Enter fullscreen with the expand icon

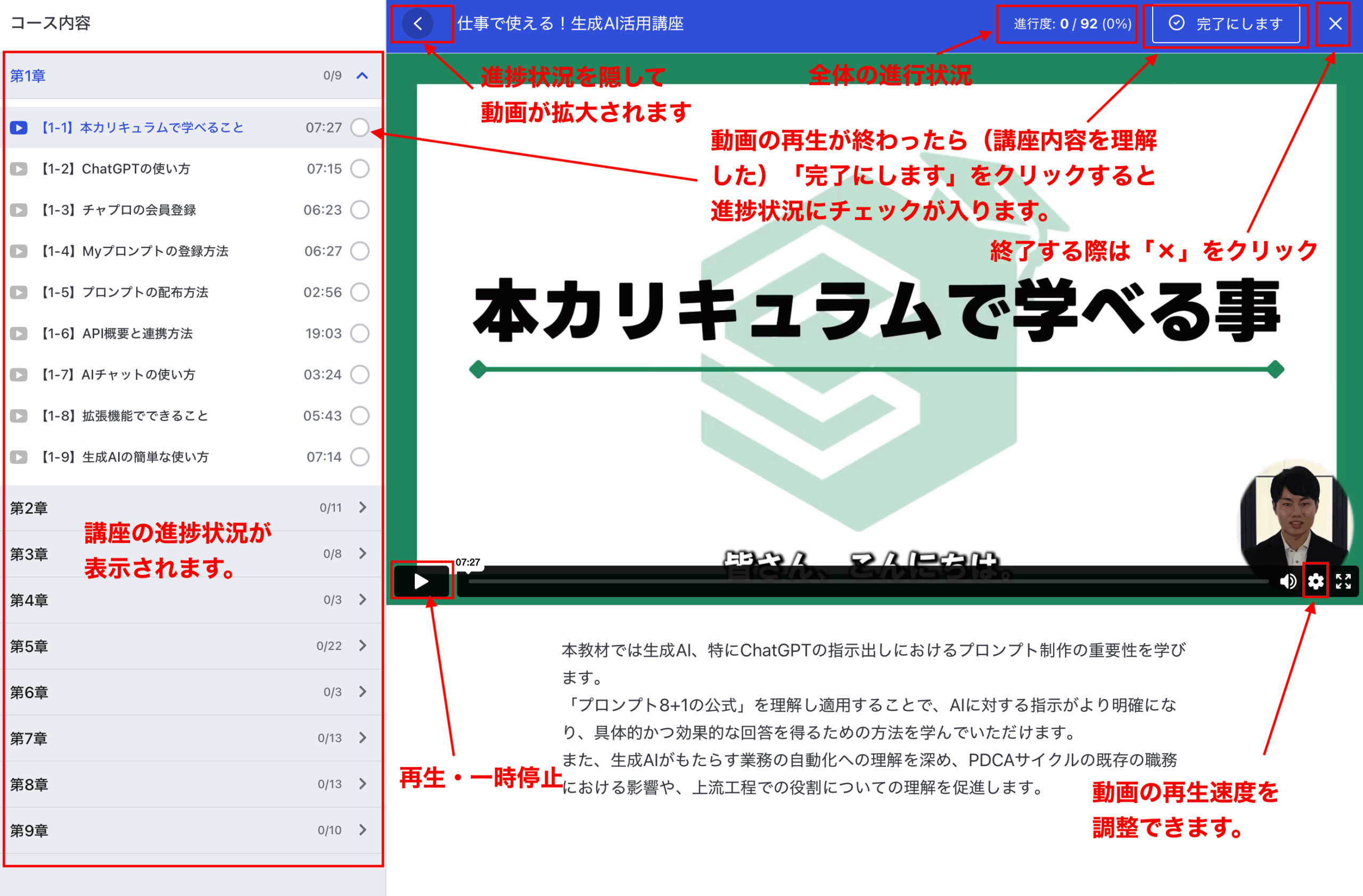coord(1343,581)
